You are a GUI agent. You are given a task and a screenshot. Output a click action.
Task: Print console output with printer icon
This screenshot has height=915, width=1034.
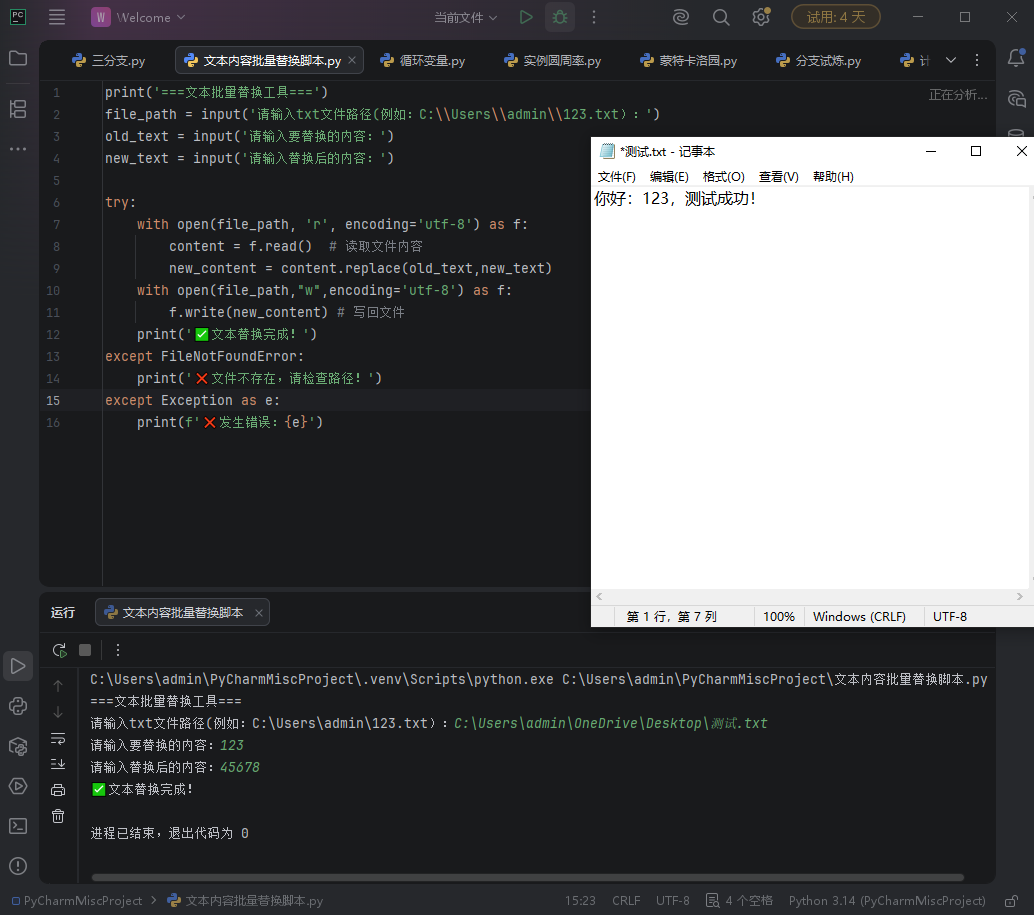[58, 790]
